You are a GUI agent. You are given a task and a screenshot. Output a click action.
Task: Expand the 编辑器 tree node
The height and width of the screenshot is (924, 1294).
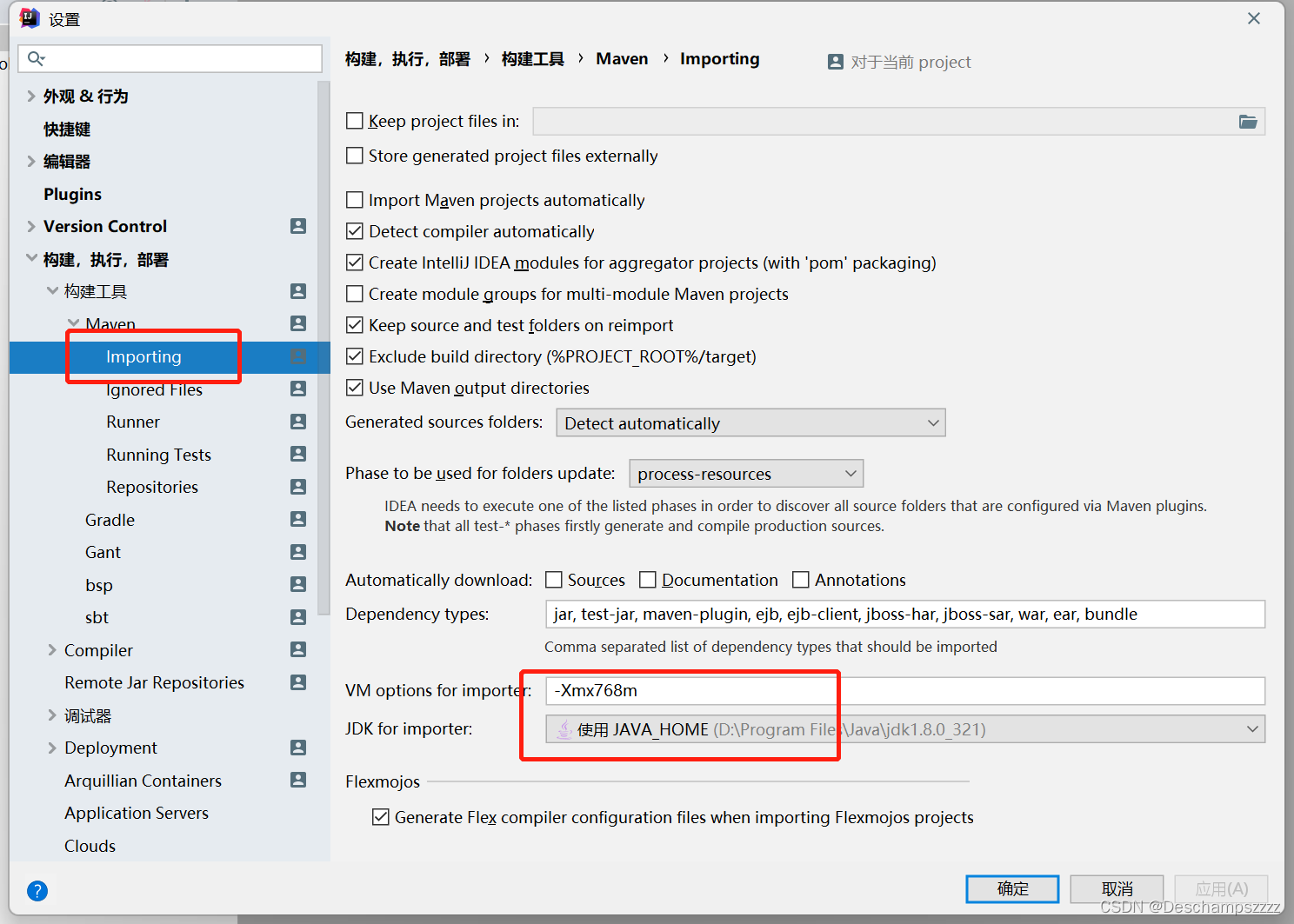point(31,162)
